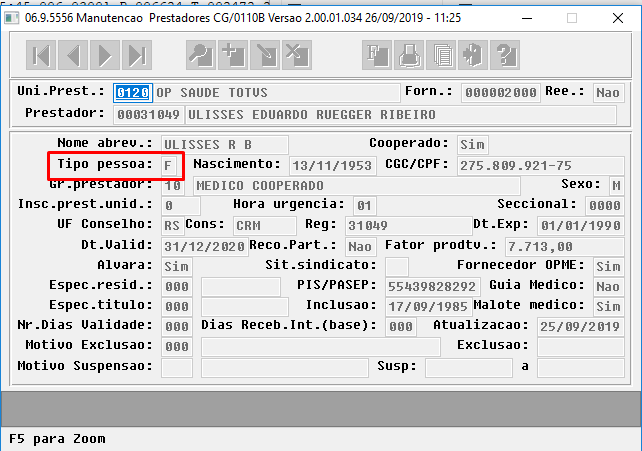
Task: Click the F document toolbar icon
Action: click(x=377, y=55)
